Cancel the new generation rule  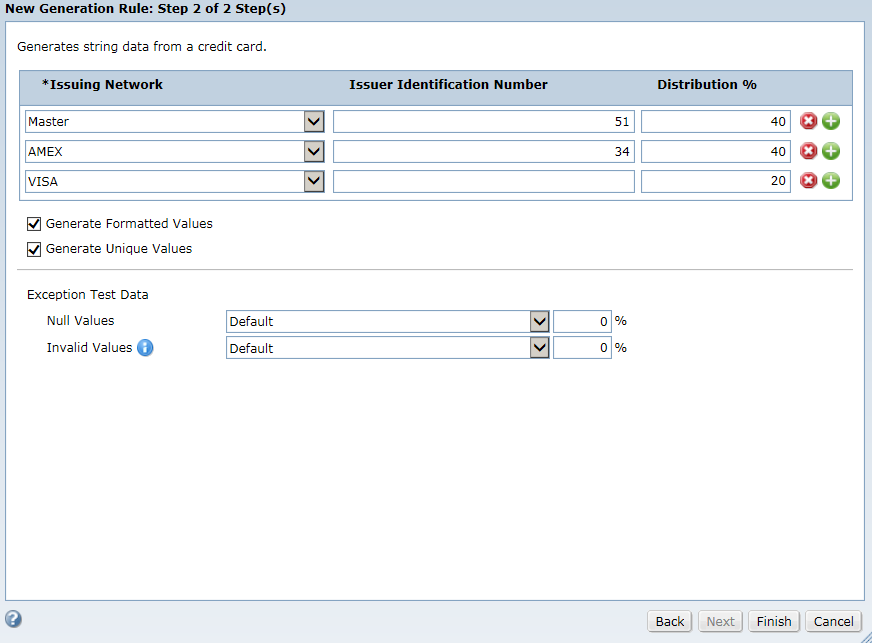coord(833,621)
